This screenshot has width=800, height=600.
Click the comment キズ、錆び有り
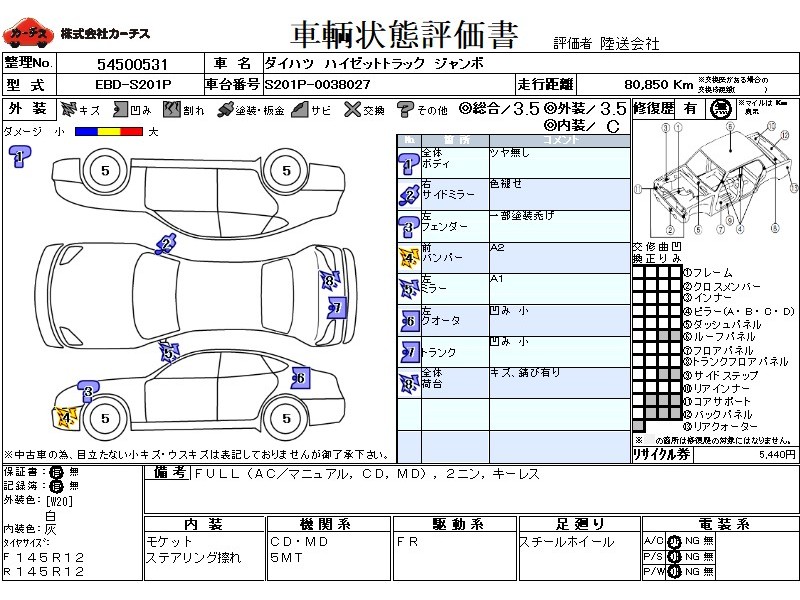pyautogui.click(x=525, y=372)
